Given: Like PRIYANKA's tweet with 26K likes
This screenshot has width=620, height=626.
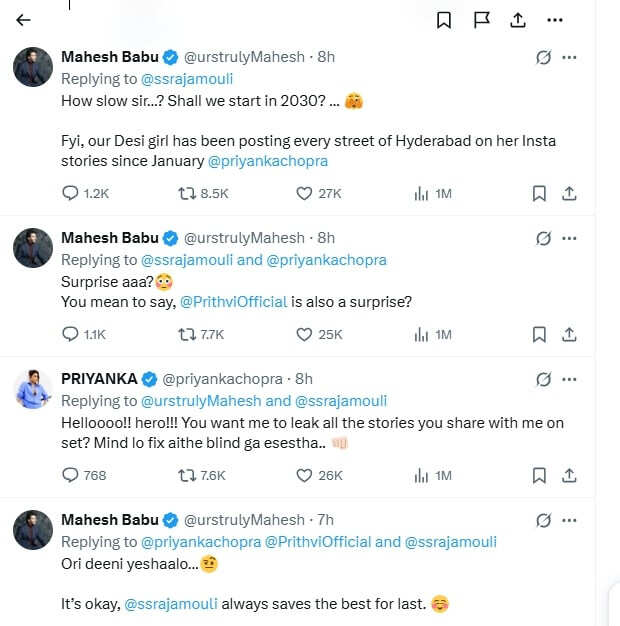Looking at the screenshot, I should 304,475.
